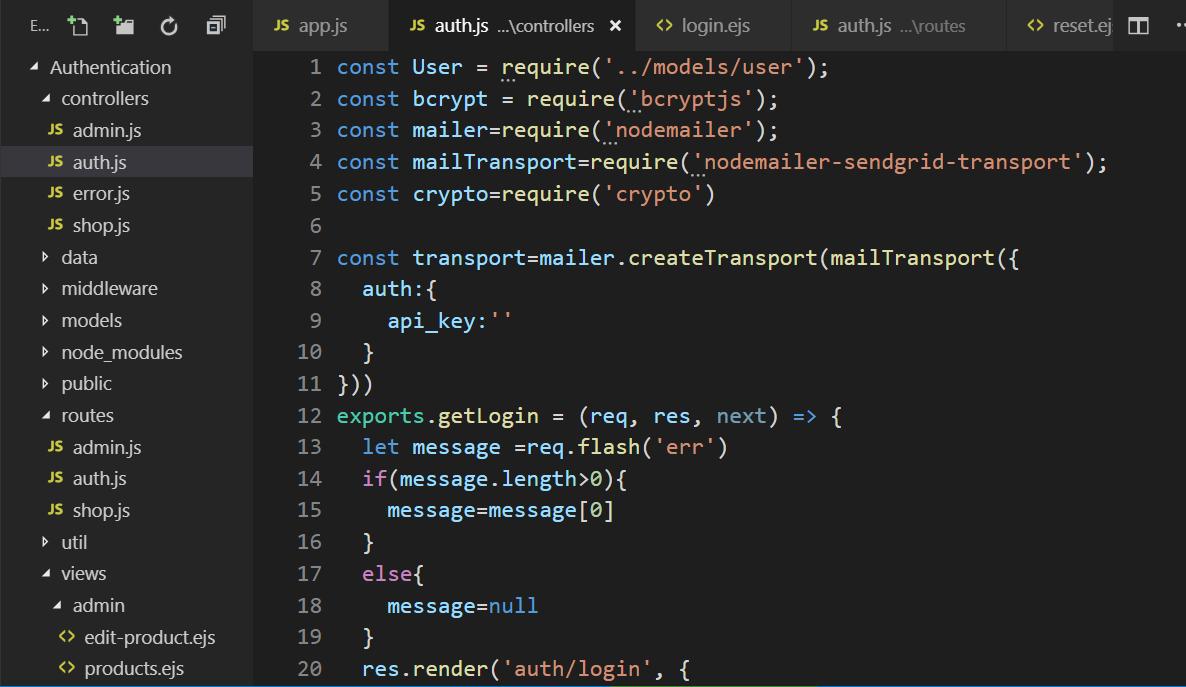
Task: Collapse the views folder
Action: coord(46,574)
